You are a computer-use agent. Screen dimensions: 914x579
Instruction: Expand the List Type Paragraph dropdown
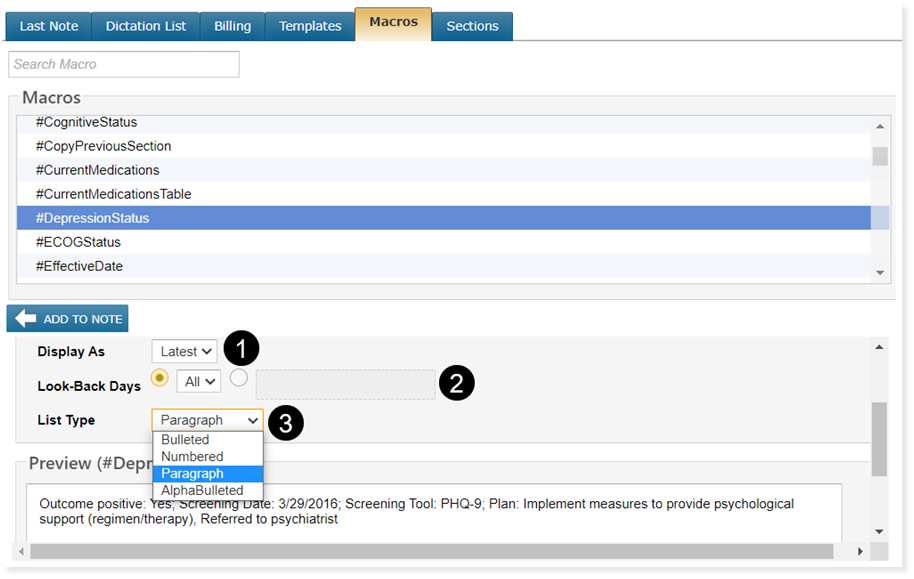(x=208, y=420)
